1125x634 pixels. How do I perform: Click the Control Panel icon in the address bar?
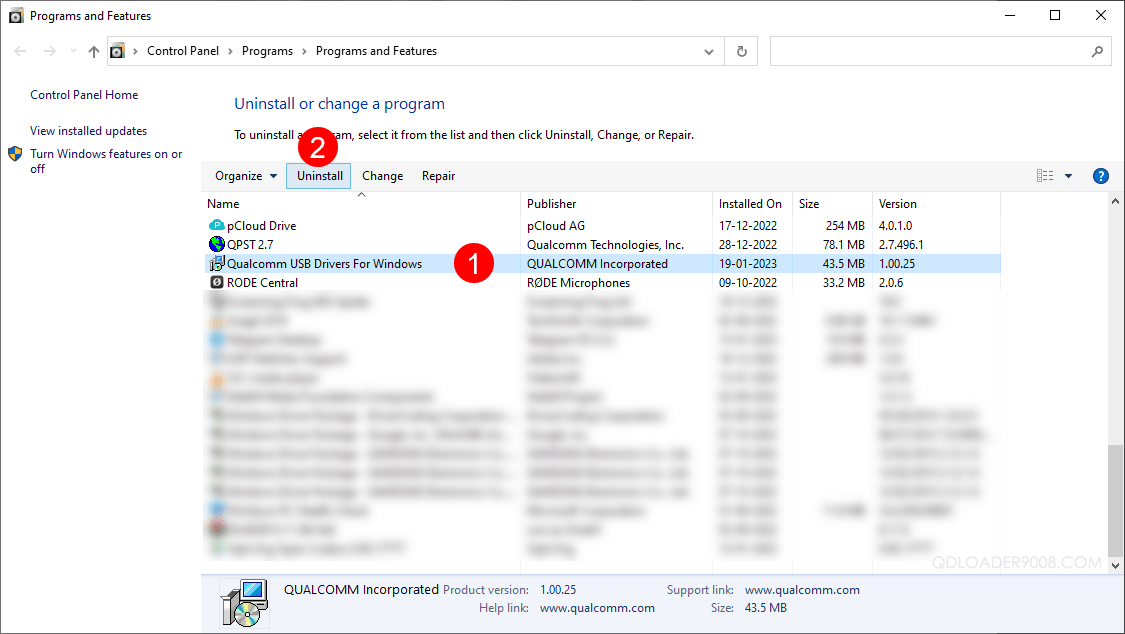click(x=120, y=50)
